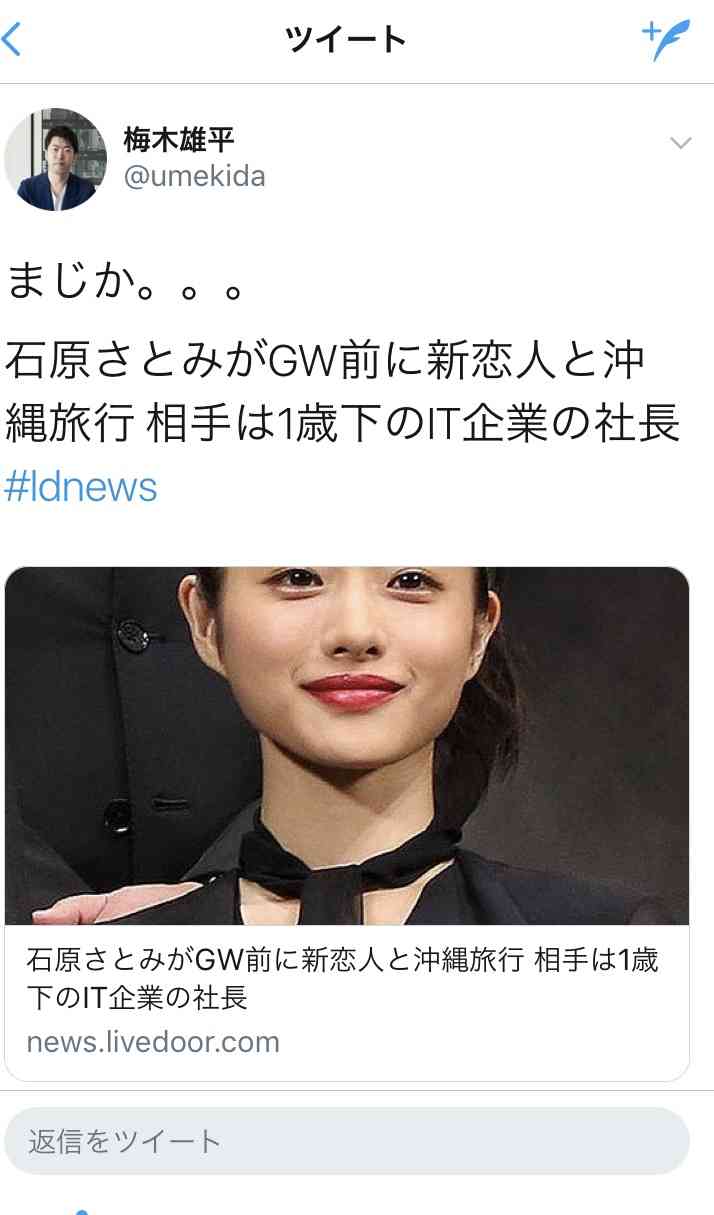Open the @umekida handle

click(194, 176)
